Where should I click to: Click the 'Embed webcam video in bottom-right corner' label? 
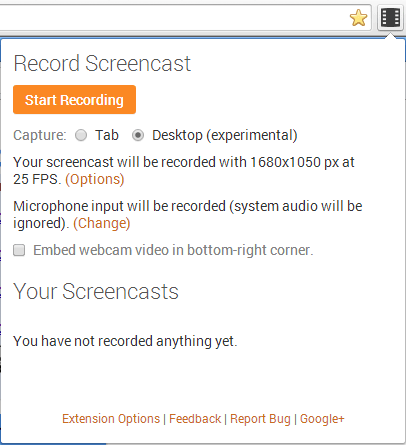click(173, 250)
